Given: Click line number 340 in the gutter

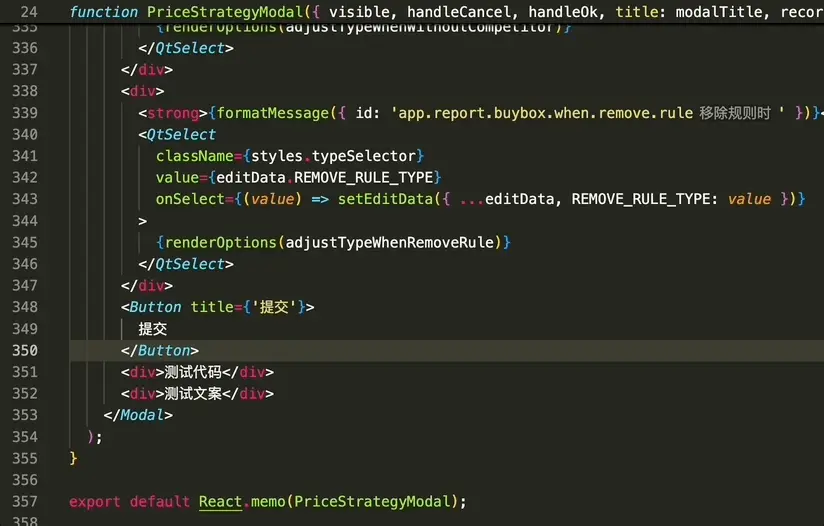Looking at the screenshot, I should pos(25,135).
